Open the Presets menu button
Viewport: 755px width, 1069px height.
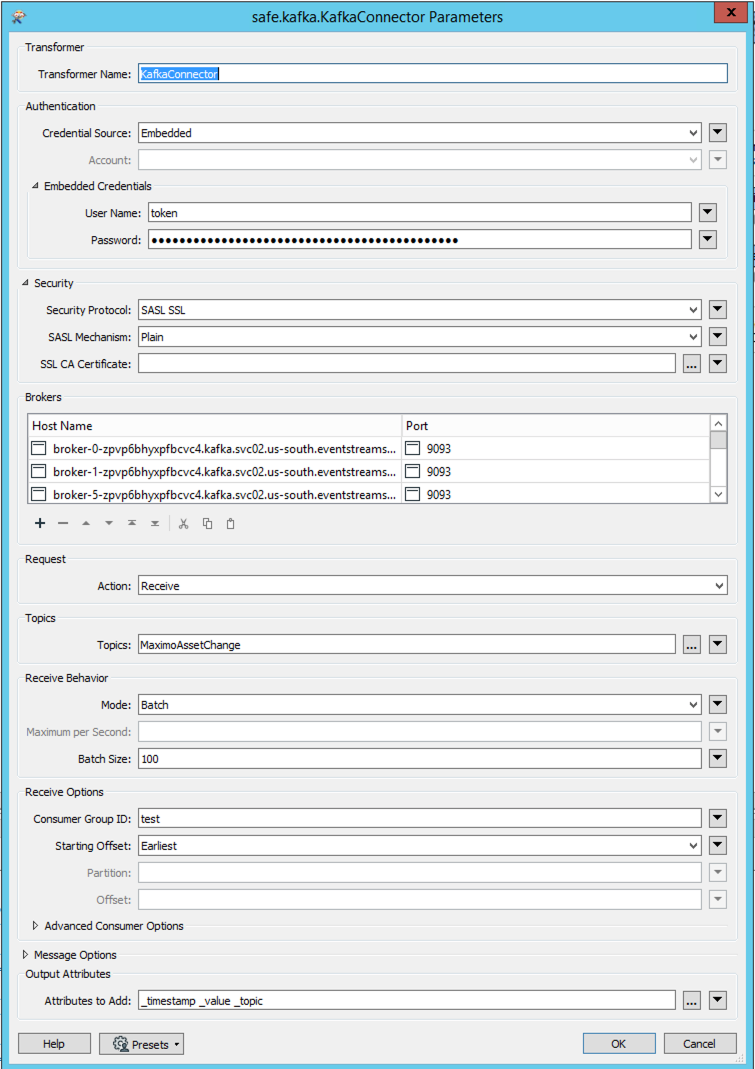(141, 1044)
